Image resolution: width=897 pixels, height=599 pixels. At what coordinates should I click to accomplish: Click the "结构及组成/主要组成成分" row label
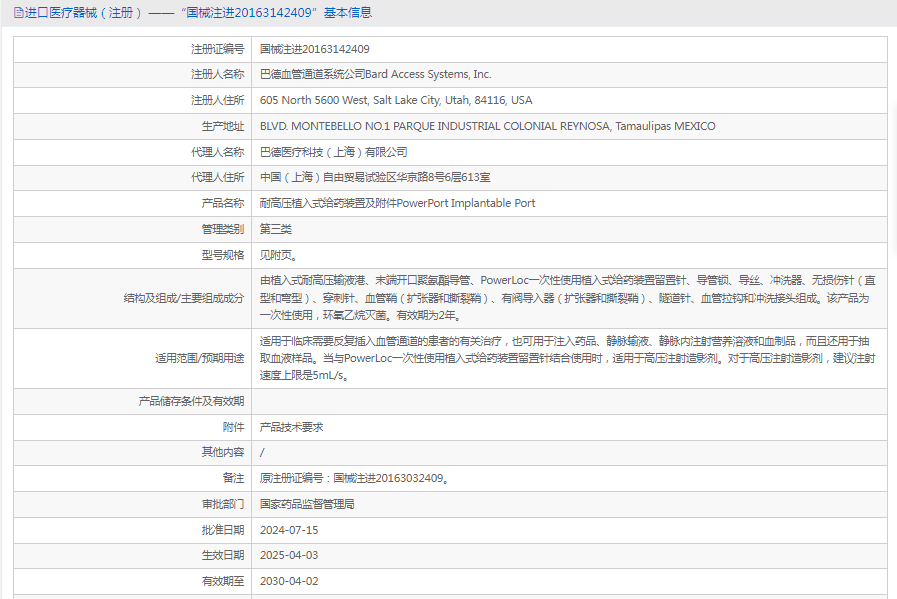click(x=184, y=298)
